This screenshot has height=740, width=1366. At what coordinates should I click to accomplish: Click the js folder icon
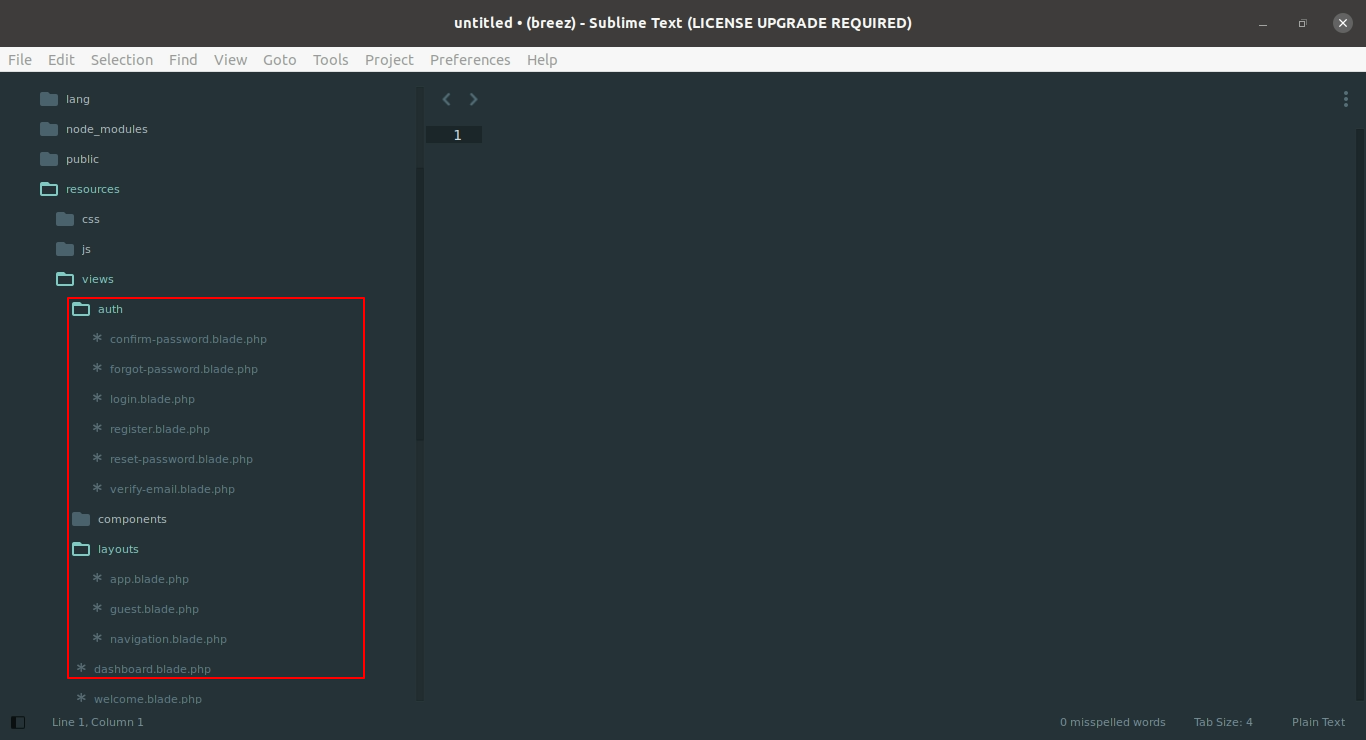[x=65, y=249]
